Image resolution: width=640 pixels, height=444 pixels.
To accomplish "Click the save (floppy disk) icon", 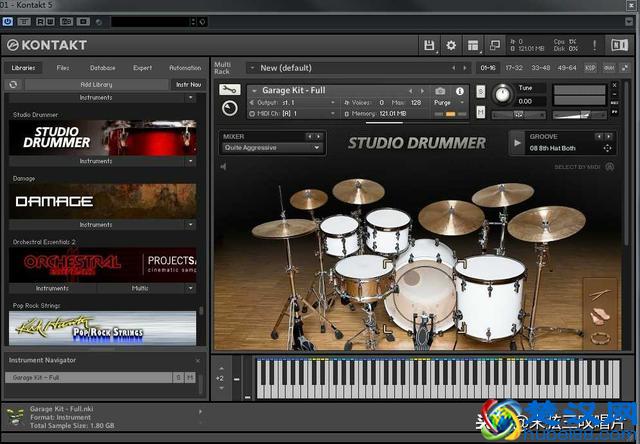I will (x=429, y=45).
